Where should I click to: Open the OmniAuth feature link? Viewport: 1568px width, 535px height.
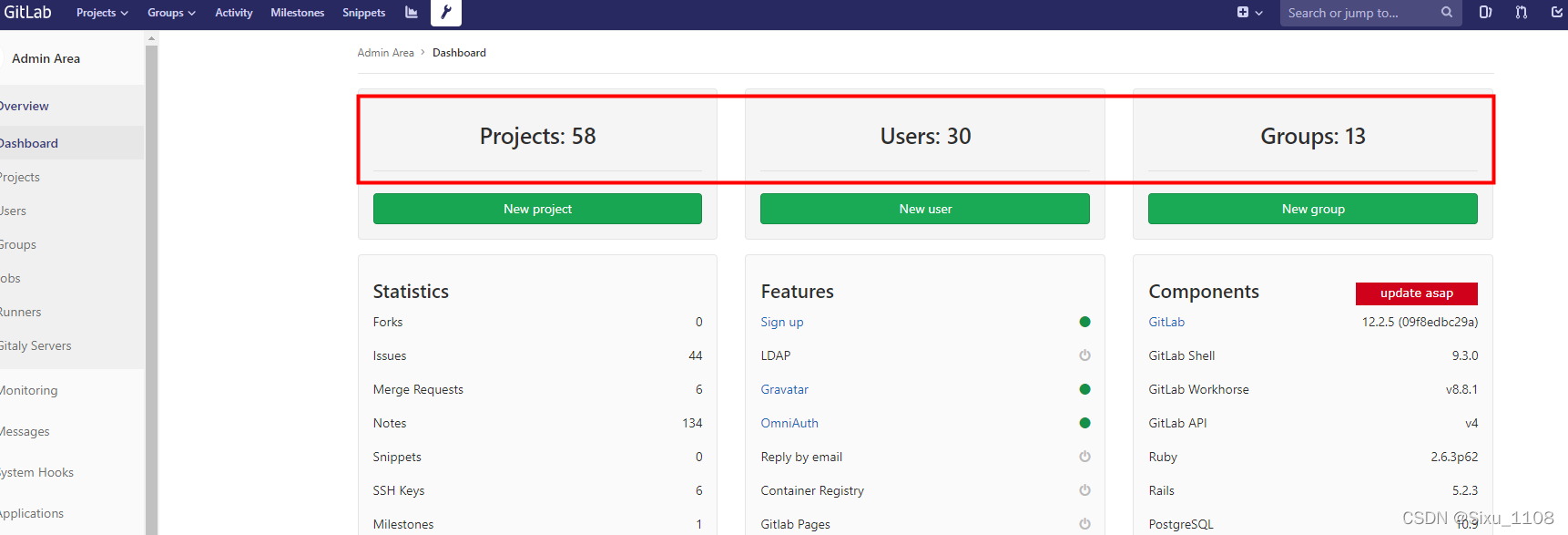tap(789, 423)
